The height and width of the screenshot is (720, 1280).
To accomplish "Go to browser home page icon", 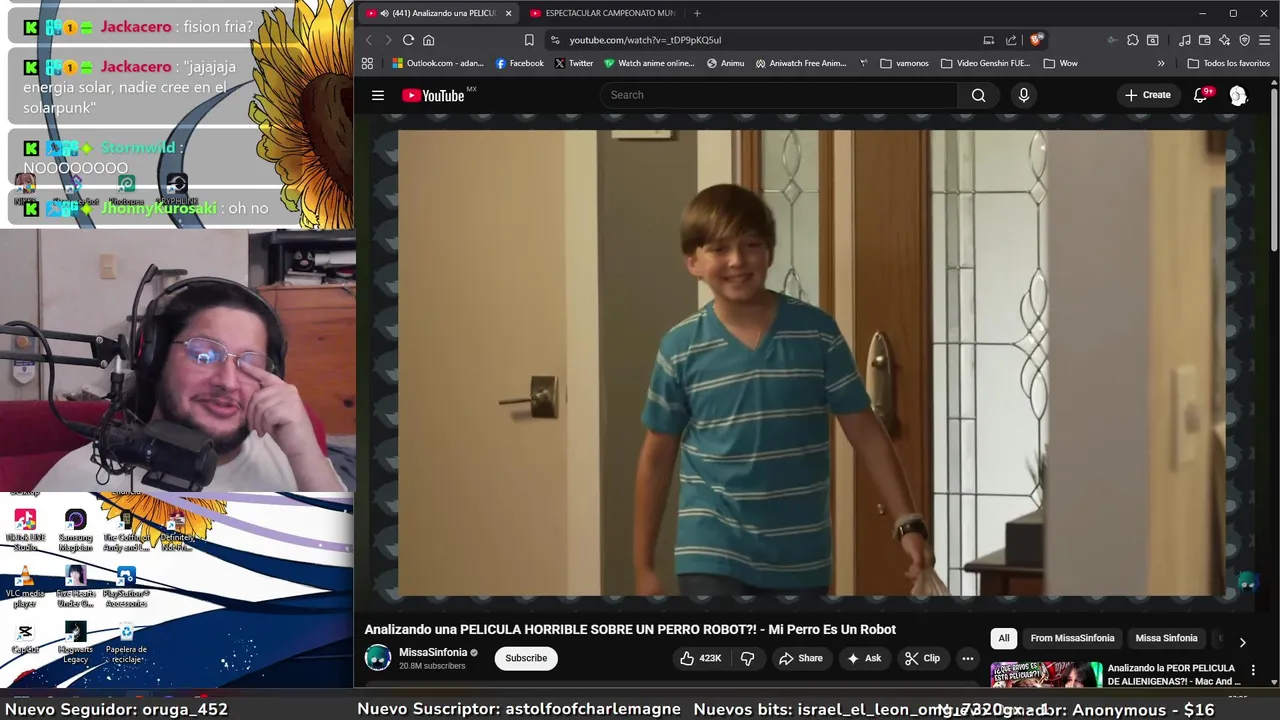I will tap(428, 40).
